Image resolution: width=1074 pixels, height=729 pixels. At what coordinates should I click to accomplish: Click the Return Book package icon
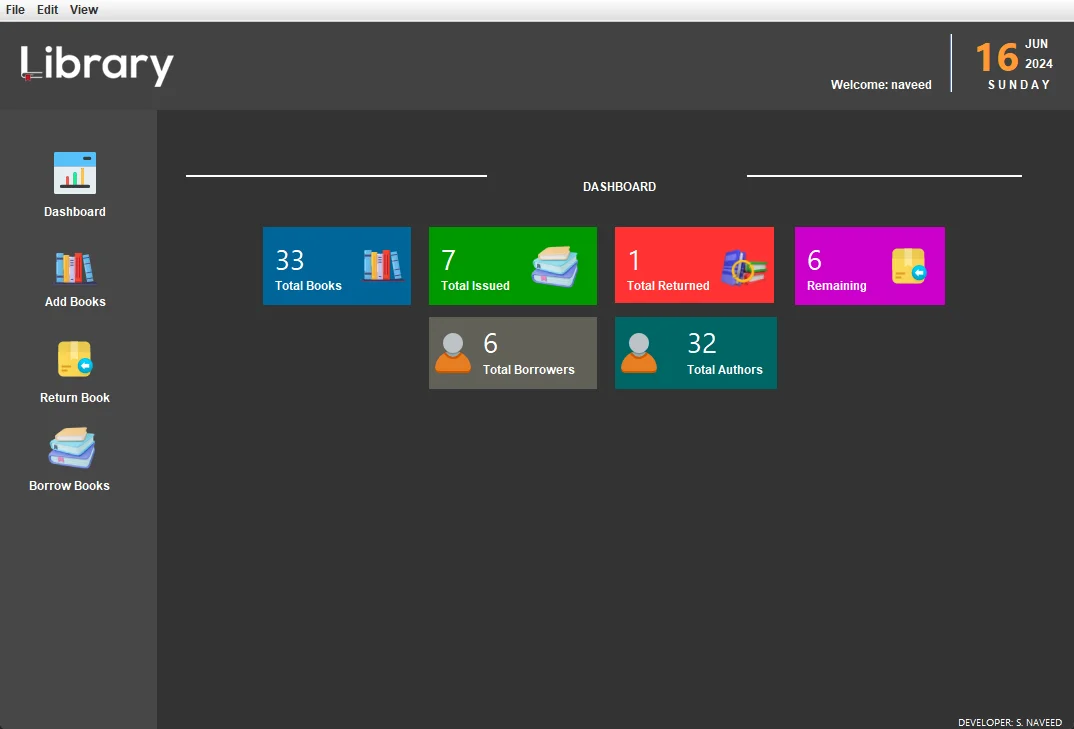click(75, 359)
